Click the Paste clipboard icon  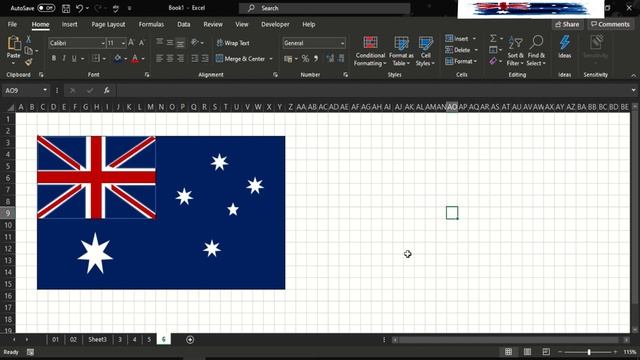point(14,43)
